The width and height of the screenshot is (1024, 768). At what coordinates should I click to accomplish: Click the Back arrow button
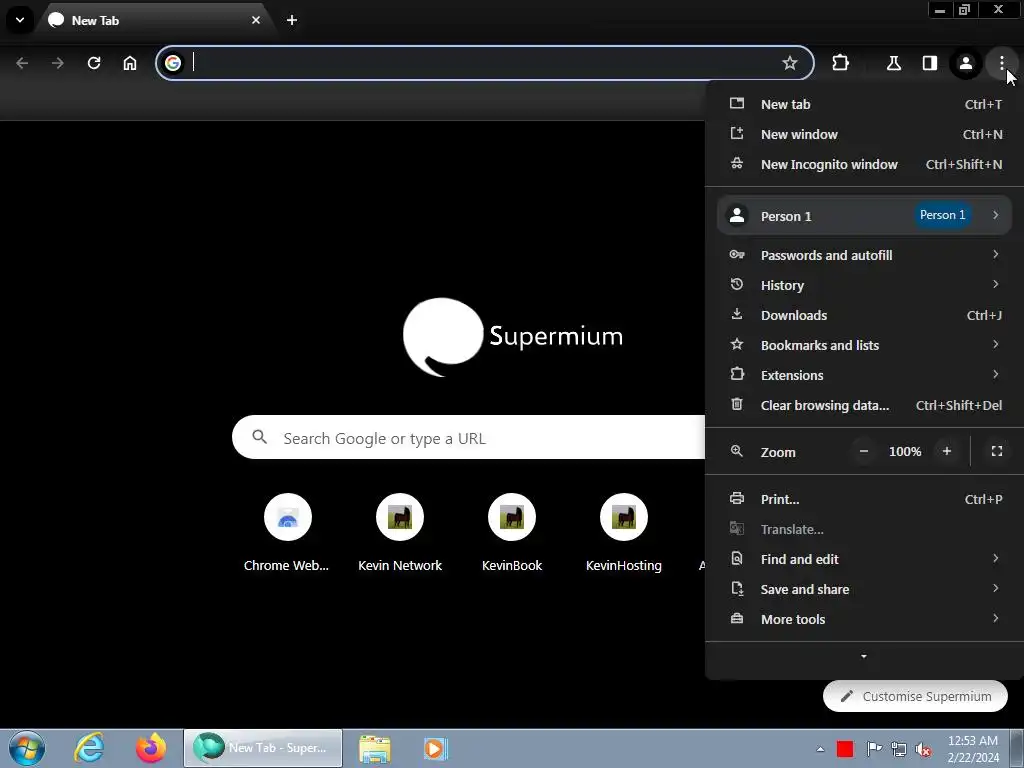(22, 63)
